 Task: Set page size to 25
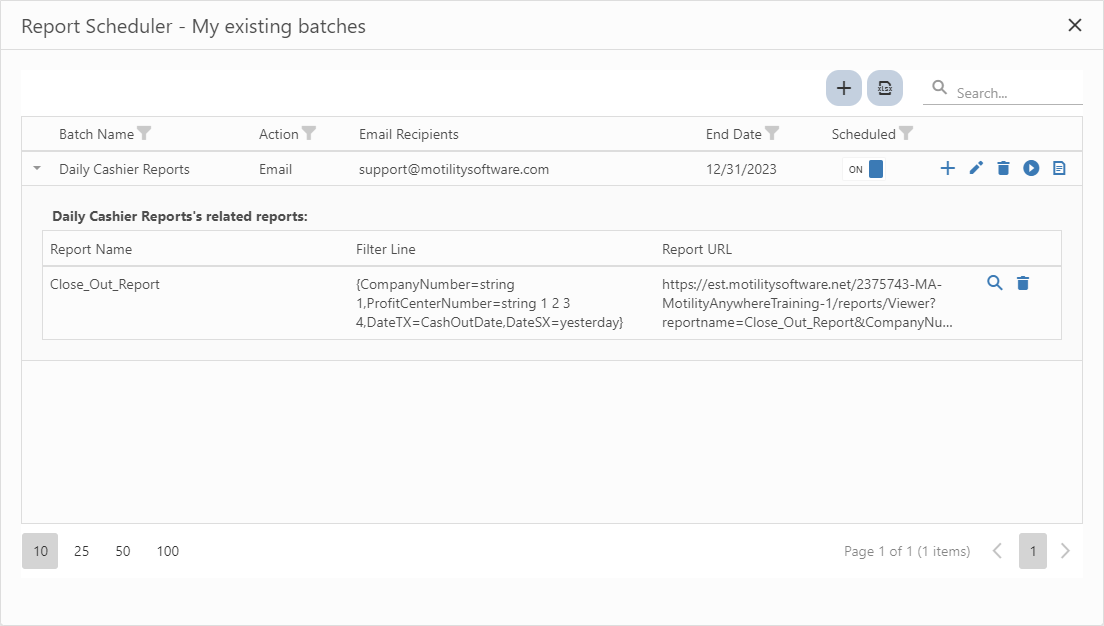tap(82, 551)
